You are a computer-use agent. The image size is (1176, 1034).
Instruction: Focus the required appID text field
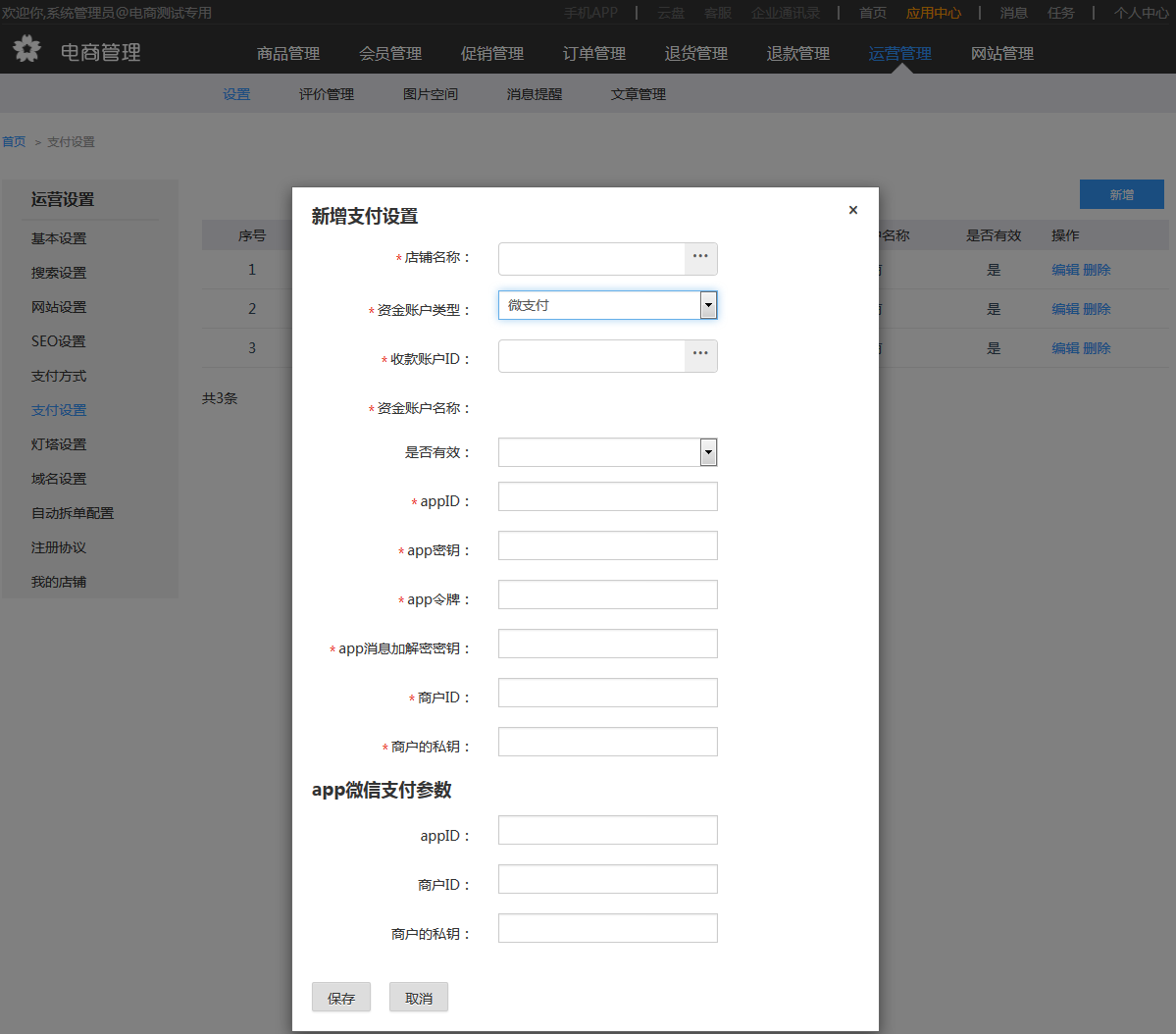tap(607, 496)
